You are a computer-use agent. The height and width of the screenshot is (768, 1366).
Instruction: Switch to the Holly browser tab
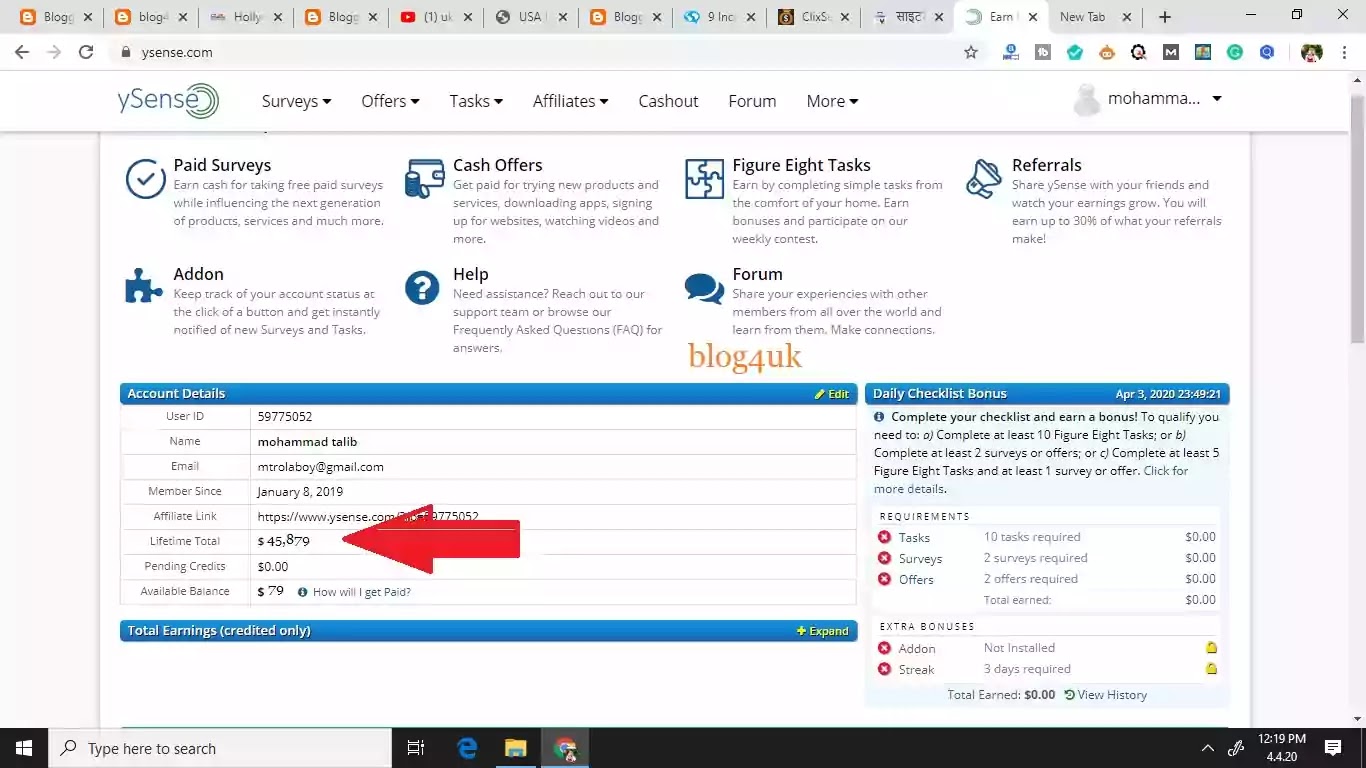[245, 17]
